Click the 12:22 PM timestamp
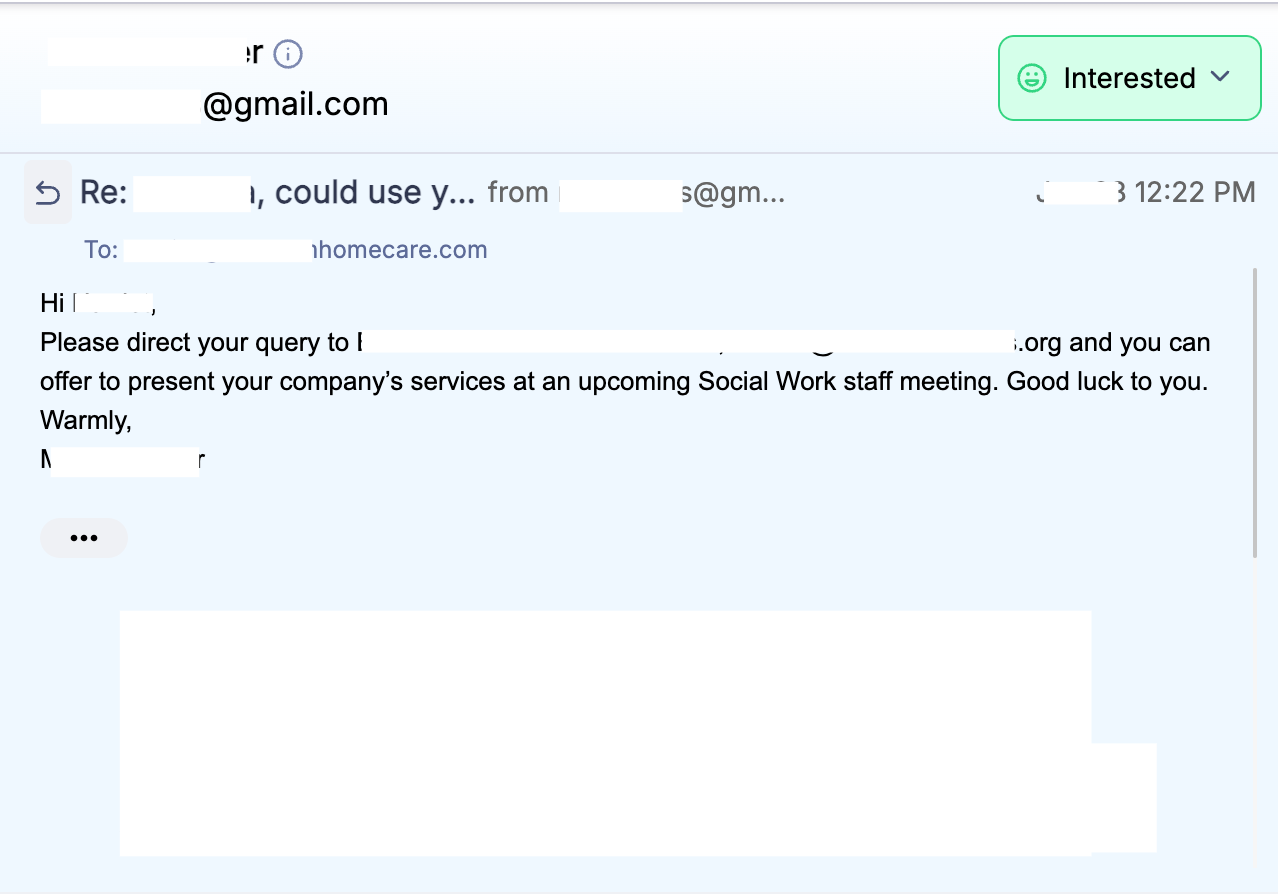 point(1194,192)
